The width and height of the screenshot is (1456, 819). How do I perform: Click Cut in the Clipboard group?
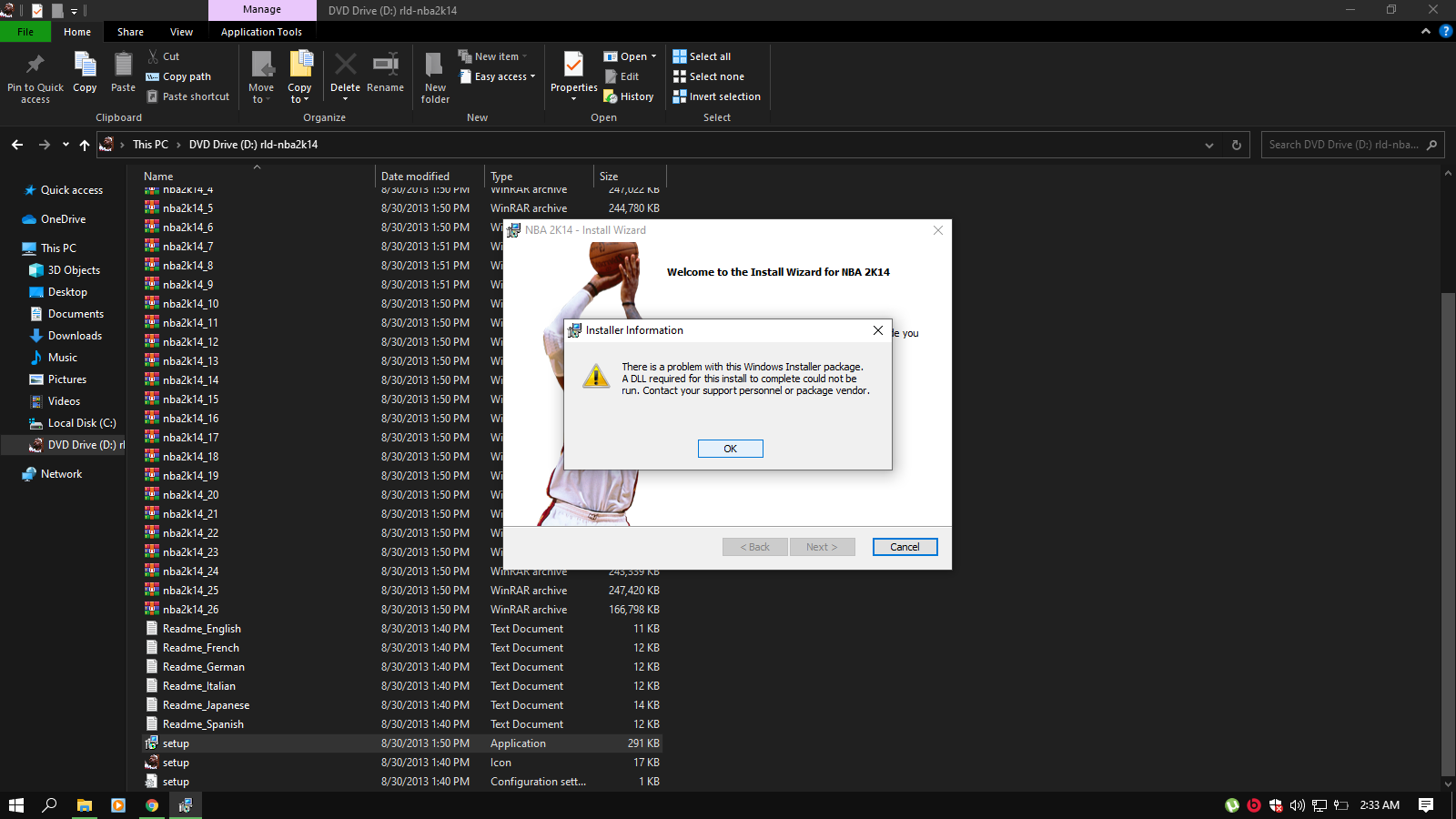pos(164,56)
